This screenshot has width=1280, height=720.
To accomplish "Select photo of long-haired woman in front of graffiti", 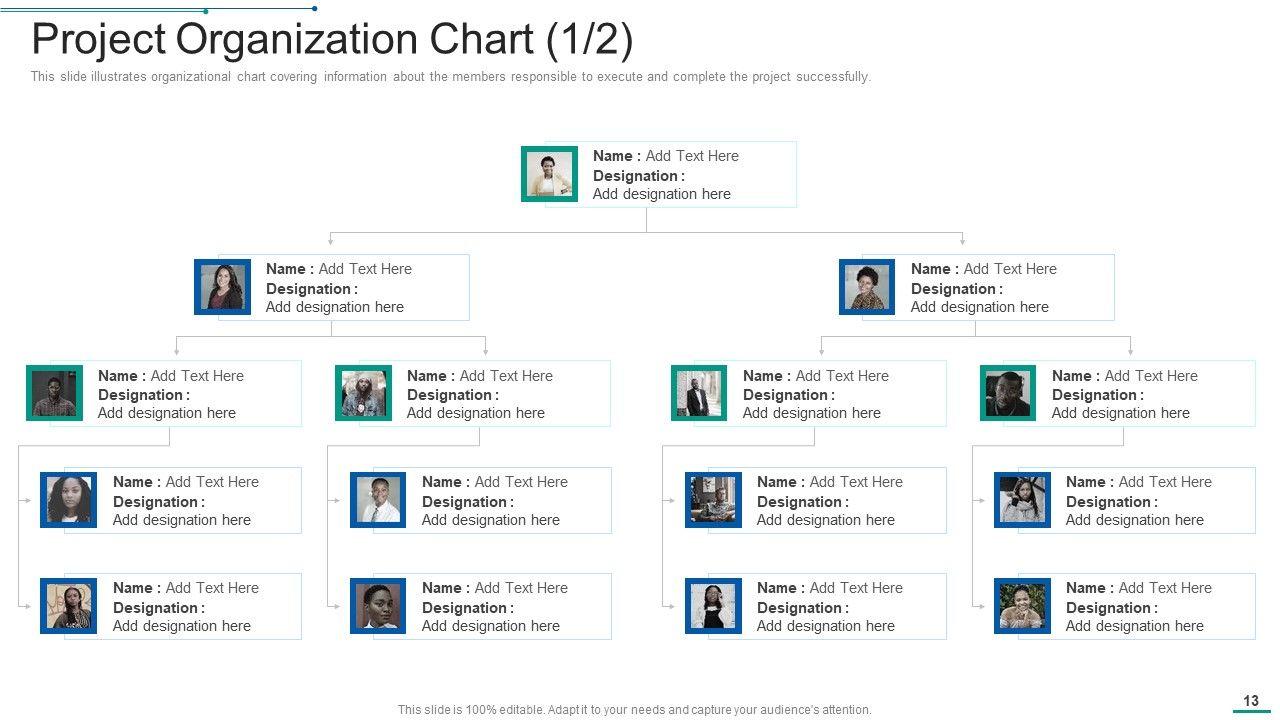I will coord(69,606).
